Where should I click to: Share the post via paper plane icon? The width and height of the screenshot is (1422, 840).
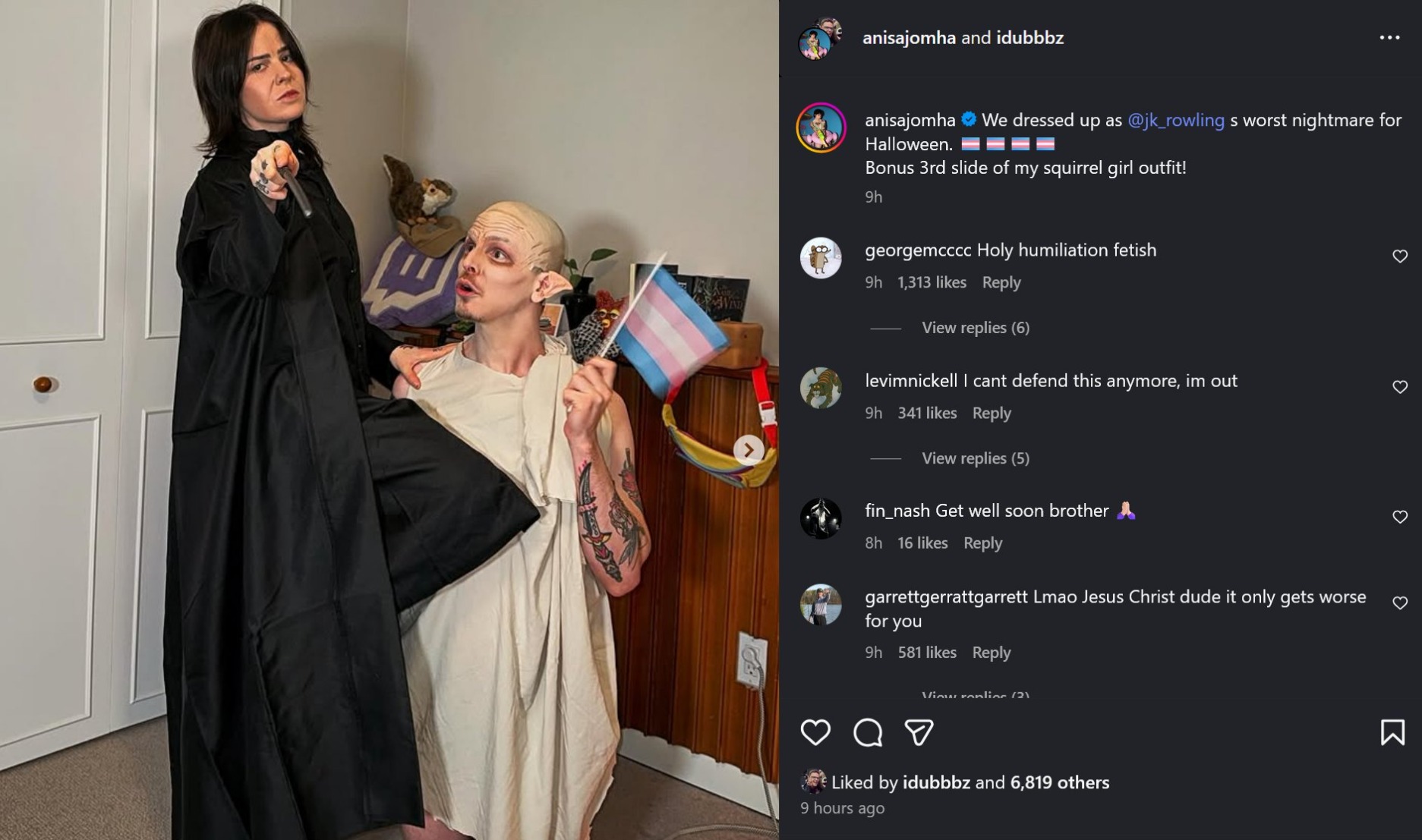pyautogui.click(x=919, y=732)
